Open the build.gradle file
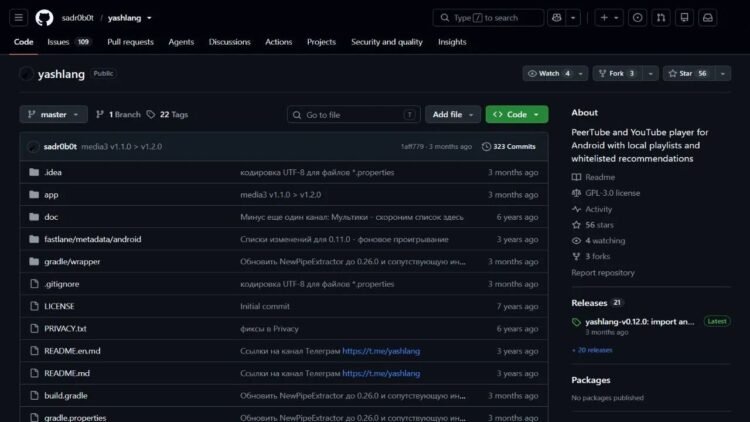Screen dimensions: 750x422 click(x=66, y=396)
